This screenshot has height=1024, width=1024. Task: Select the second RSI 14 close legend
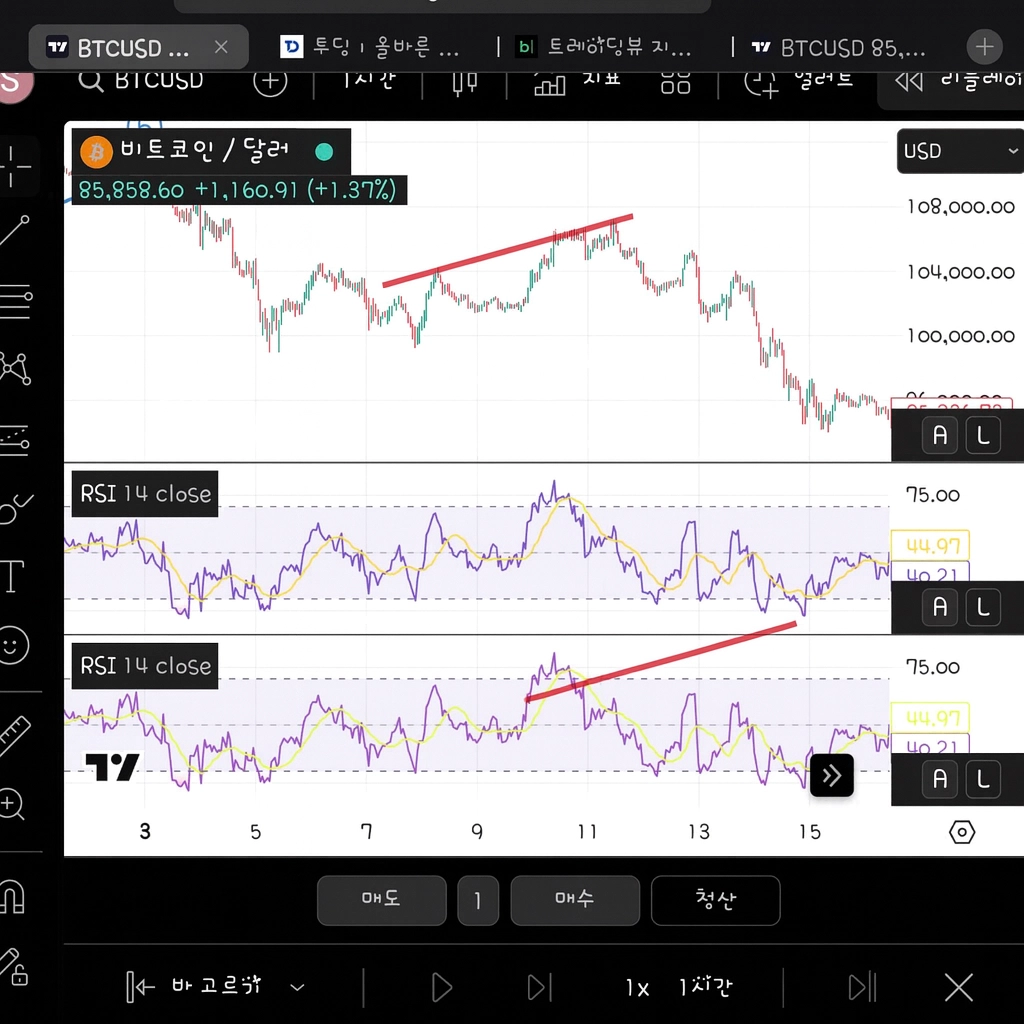(145, 666)
